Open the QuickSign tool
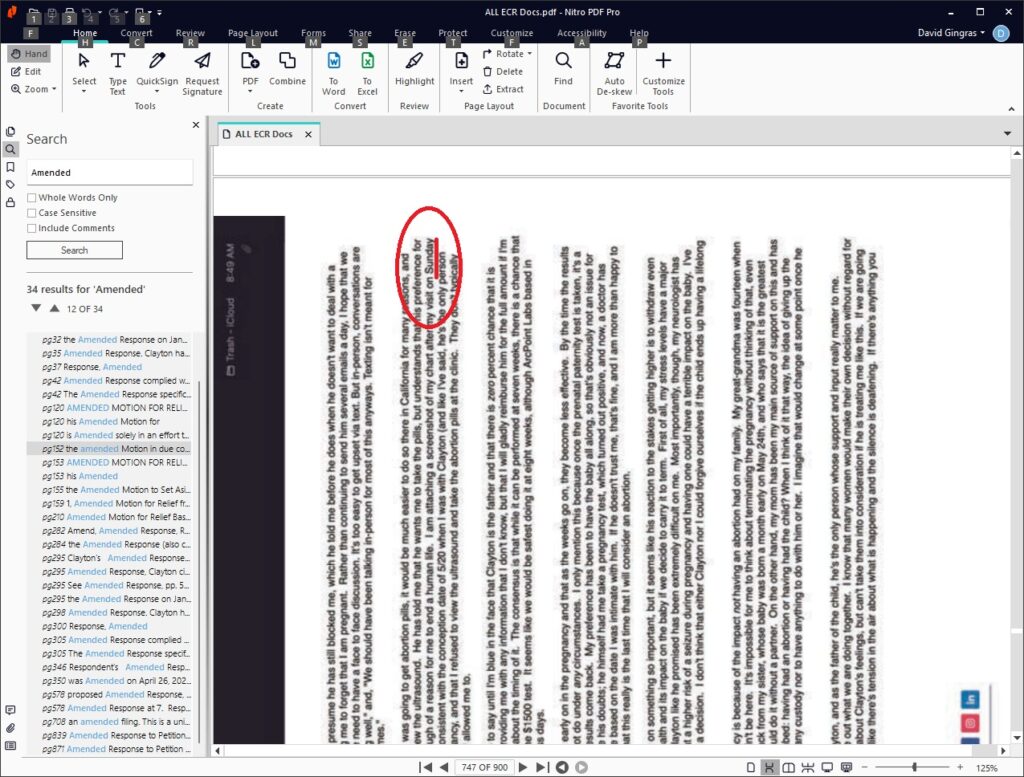 point(157,71)
